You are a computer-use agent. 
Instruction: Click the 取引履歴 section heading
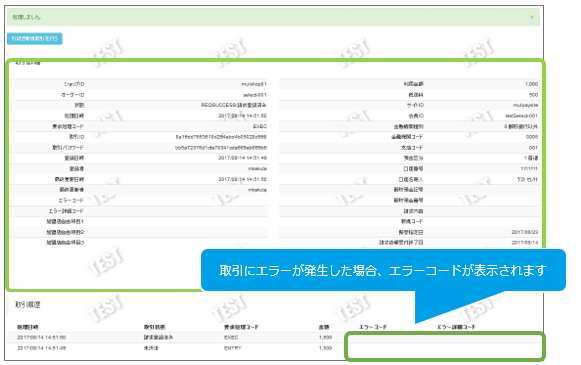click(27, 305)
